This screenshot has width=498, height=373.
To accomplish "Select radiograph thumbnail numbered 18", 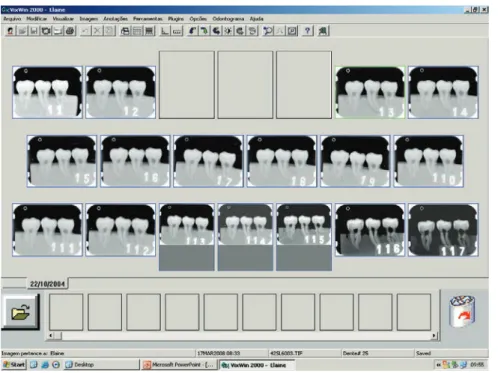I will point(282,161).
